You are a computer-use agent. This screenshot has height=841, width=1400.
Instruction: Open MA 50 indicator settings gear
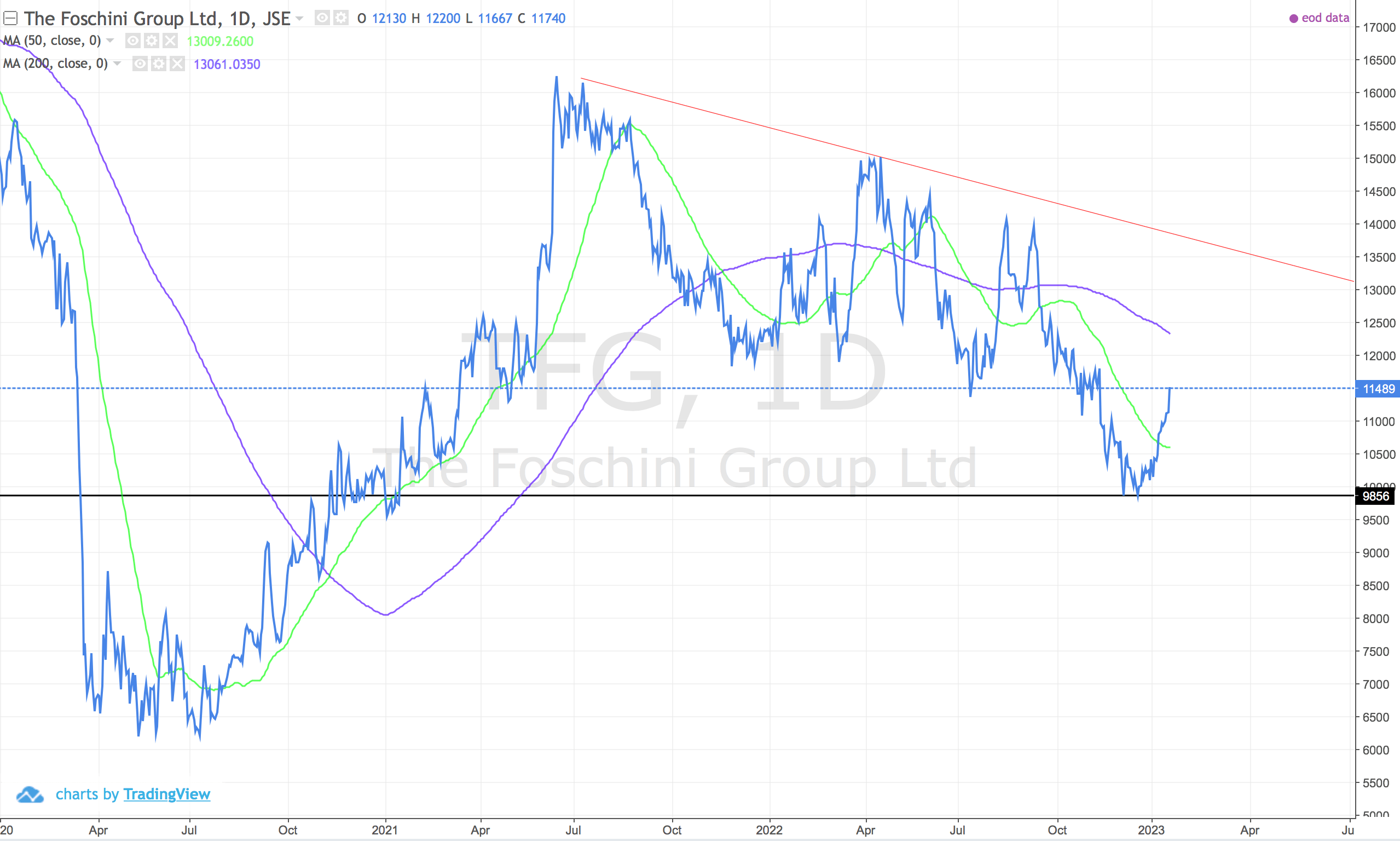pyautogui.click(x=151, y=41)
